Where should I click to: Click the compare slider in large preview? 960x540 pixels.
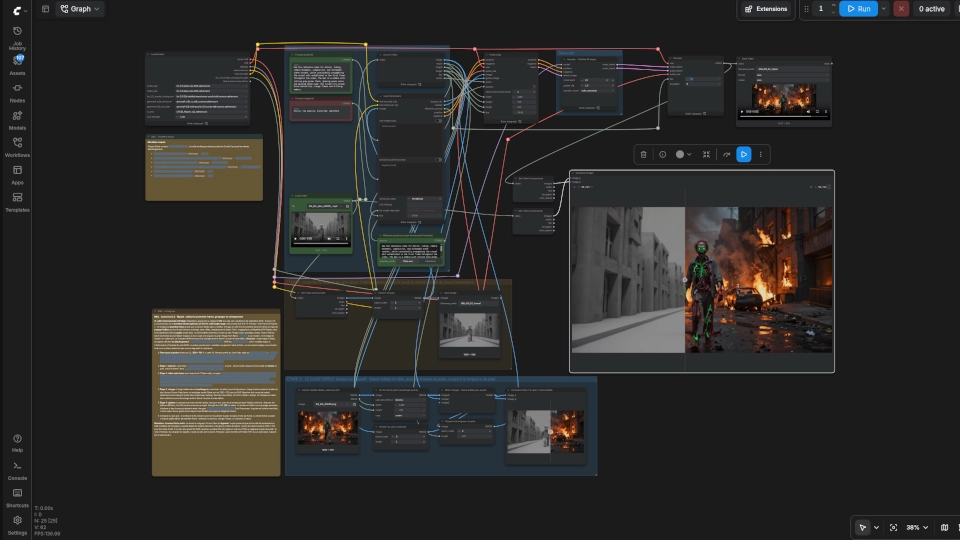click(x=684, y=280)
